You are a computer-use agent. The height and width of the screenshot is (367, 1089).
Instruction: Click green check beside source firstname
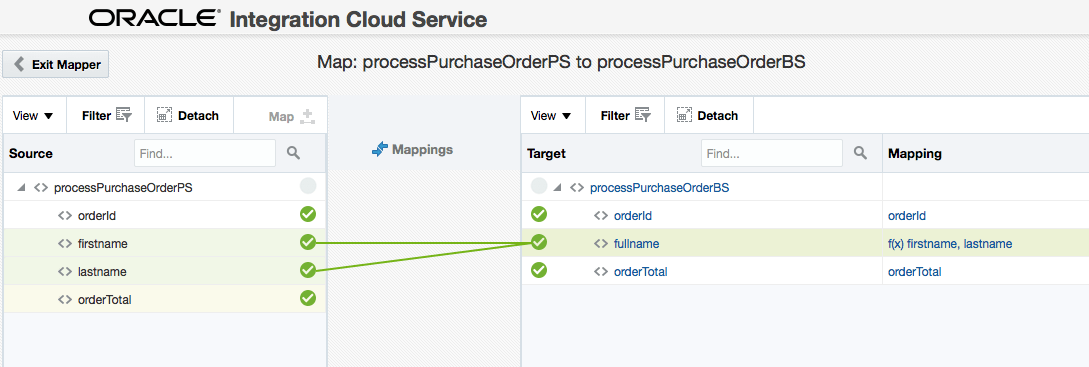pyautogui.click(x=308, y=242)
